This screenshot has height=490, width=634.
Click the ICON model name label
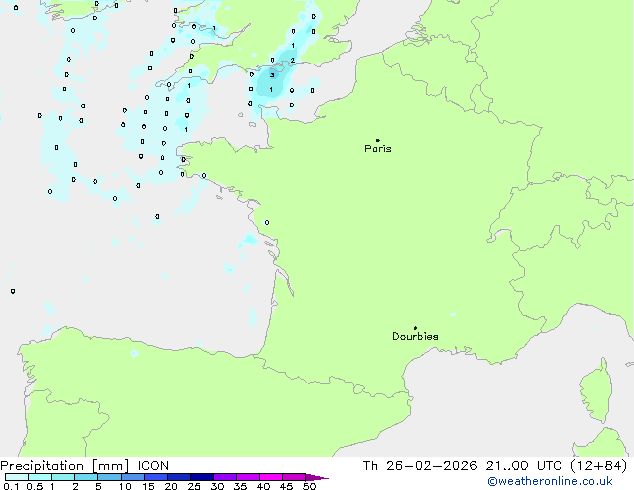(153, 466)
